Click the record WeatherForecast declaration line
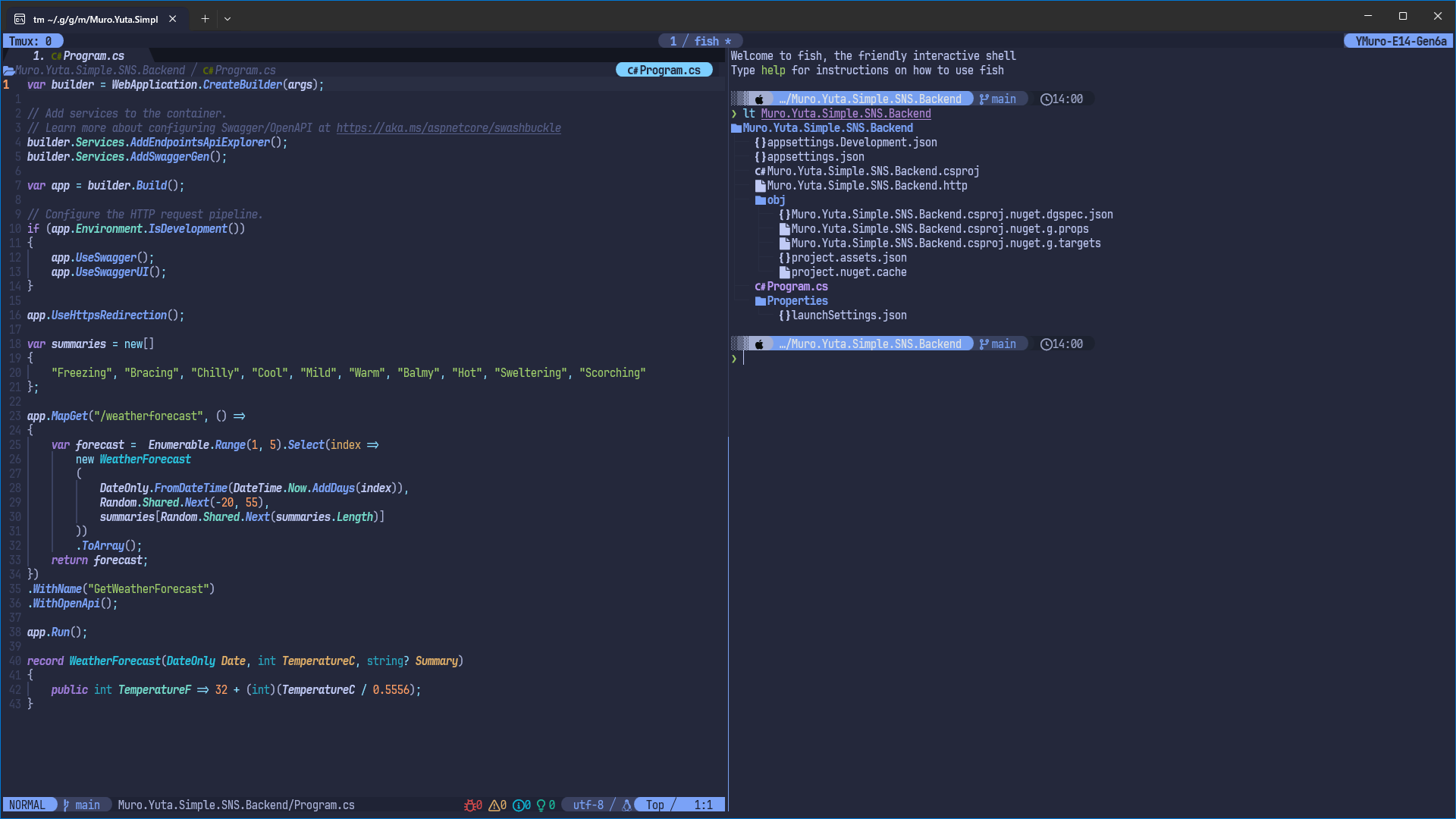 246,661
